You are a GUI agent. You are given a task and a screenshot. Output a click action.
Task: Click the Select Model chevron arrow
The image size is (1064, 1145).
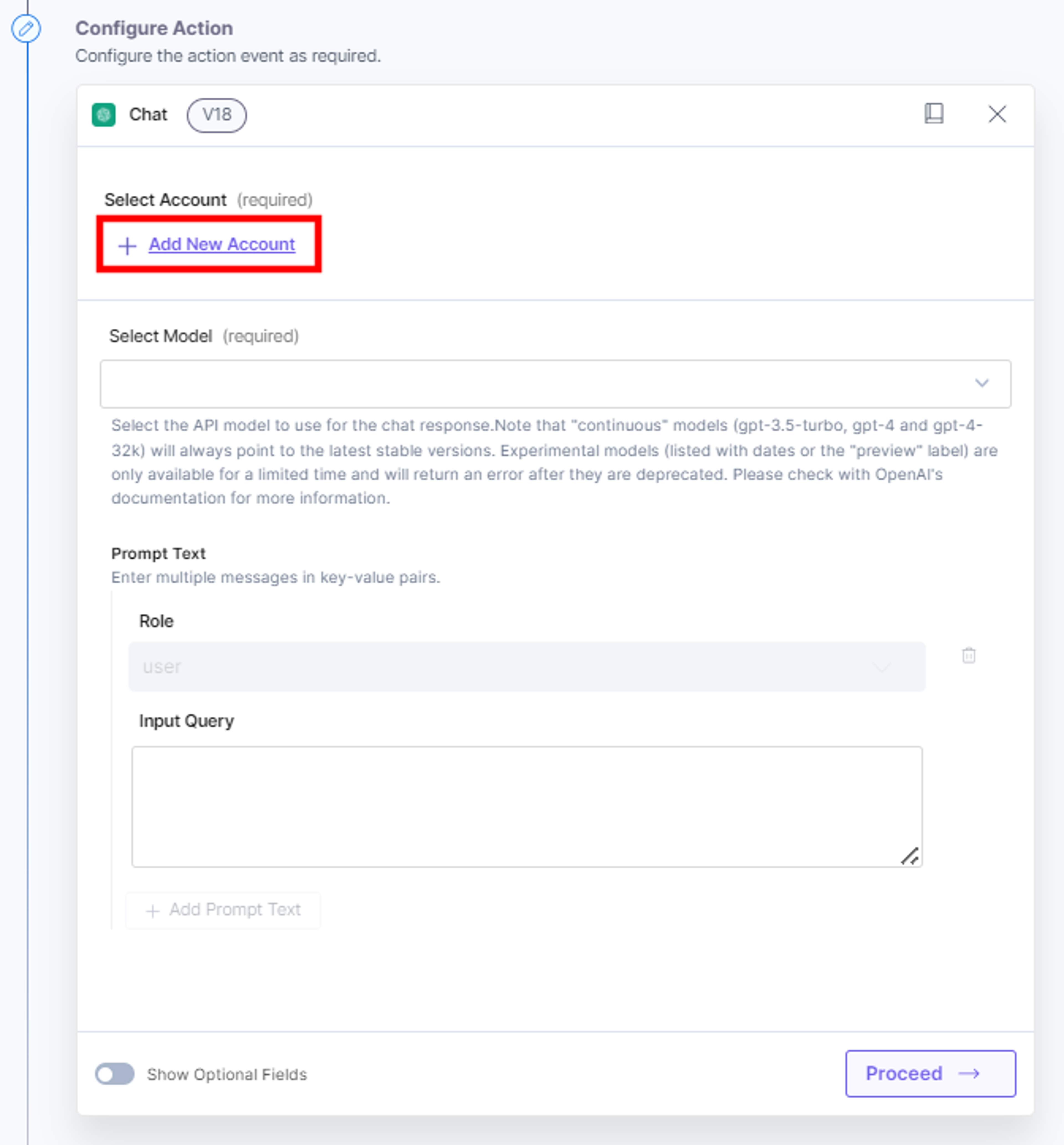[982, 383]
